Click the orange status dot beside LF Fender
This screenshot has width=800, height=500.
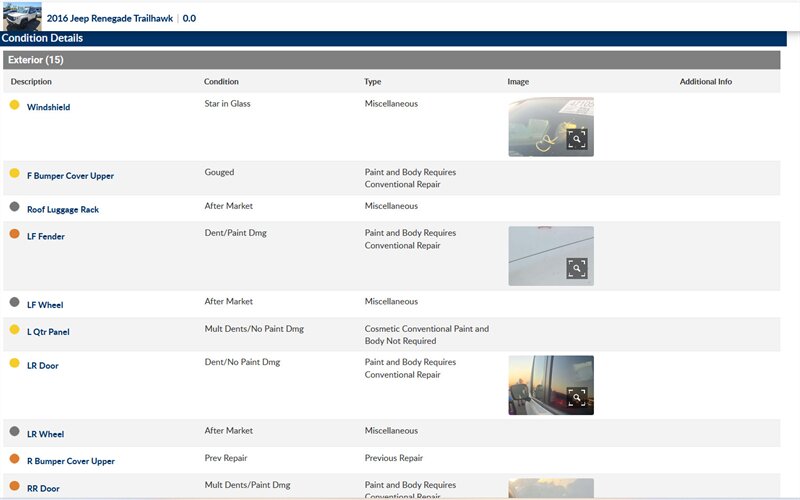click(14, 234)
